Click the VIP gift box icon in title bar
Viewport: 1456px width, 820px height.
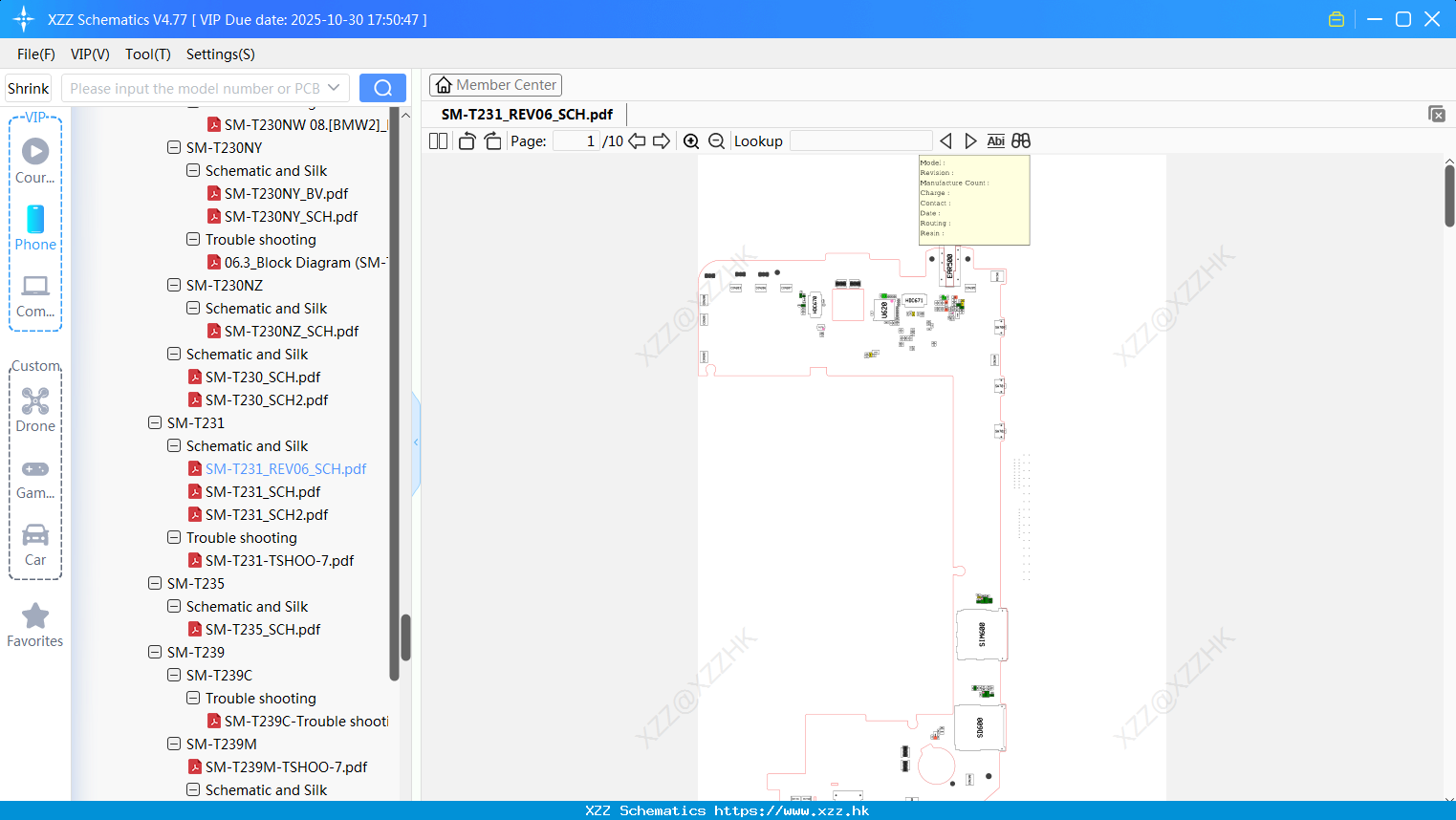tap(1336, 19)
